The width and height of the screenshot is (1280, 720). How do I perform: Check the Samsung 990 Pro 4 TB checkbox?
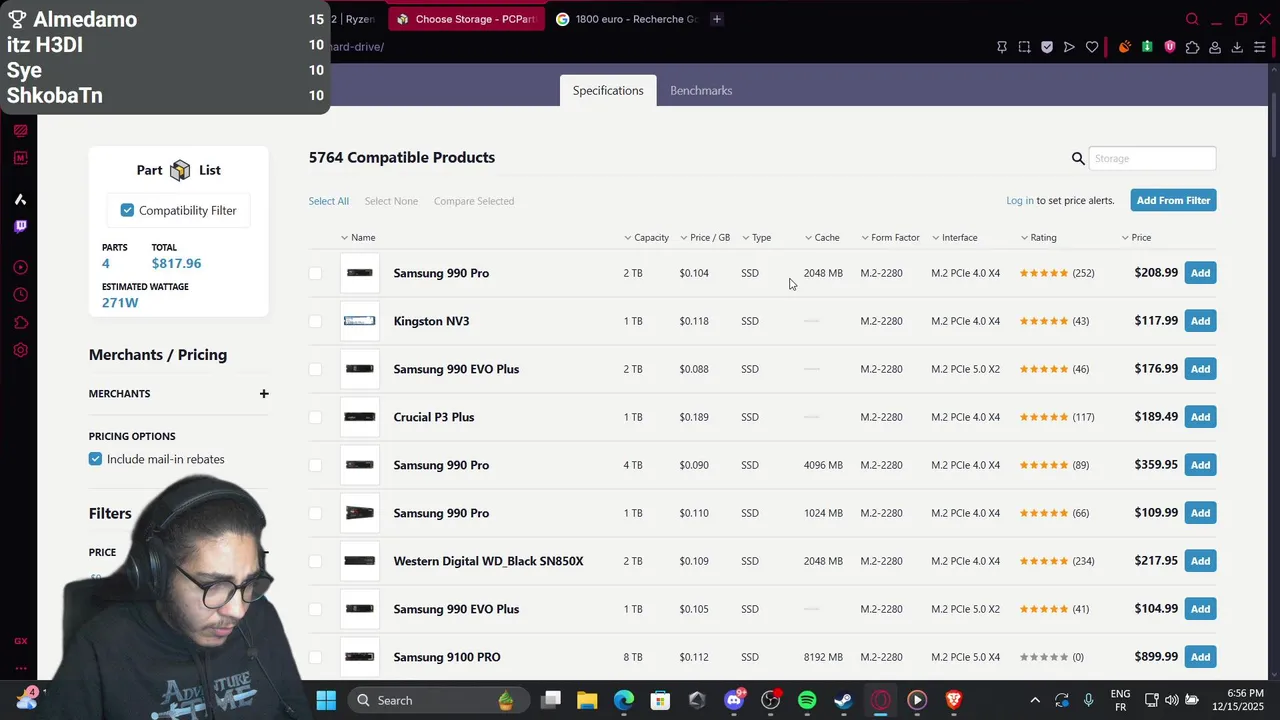point(315,465)
